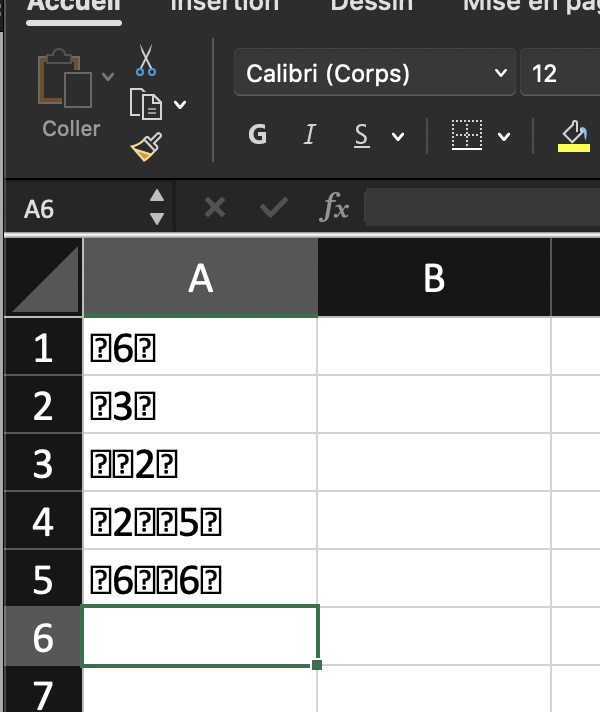This screenshot has width=600, height=712.
Task: Click the Select All corner triangle
Action: point(44,277)
